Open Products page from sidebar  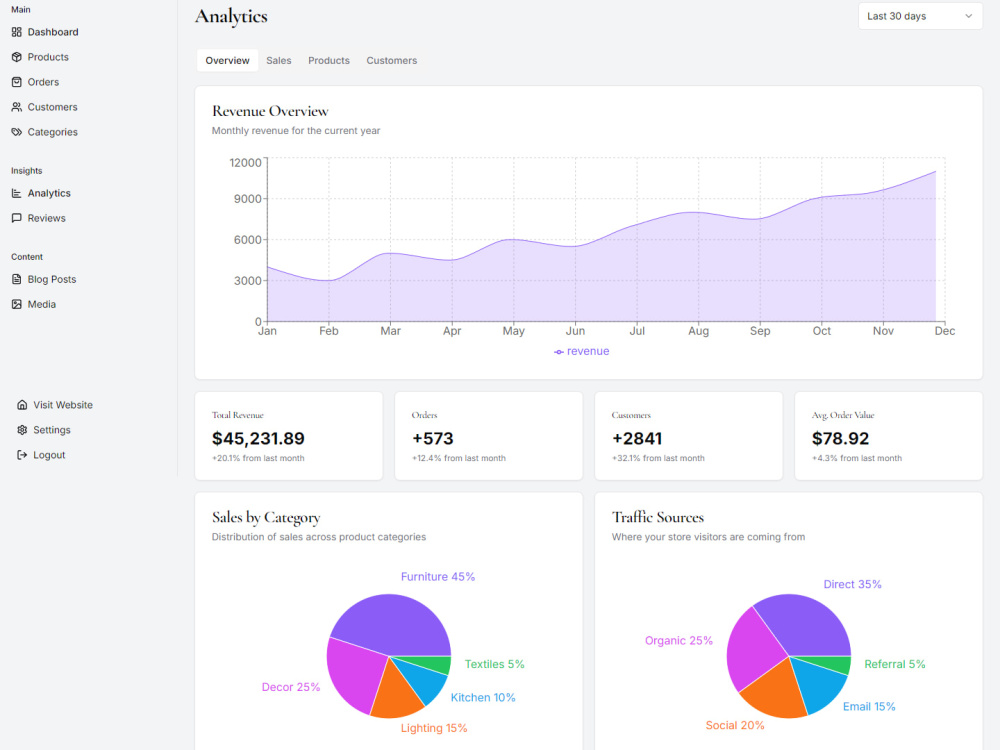(x=48, y=57)
